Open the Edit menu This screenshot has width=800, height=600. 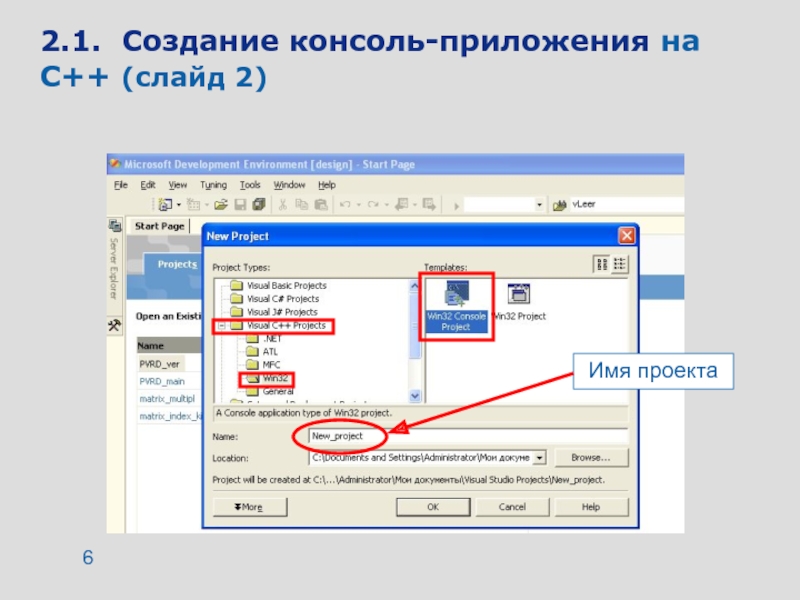point(148,185)
